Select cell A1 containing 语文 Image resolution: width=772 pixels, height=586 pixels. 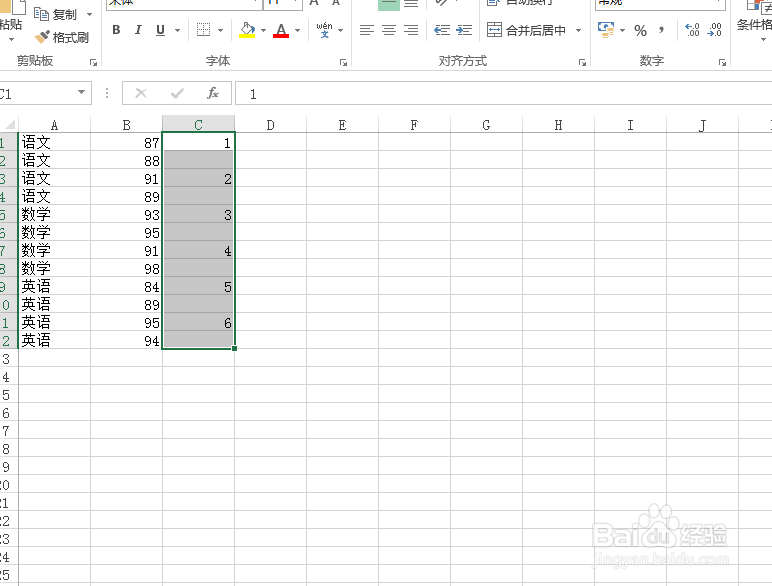point(54,142)
